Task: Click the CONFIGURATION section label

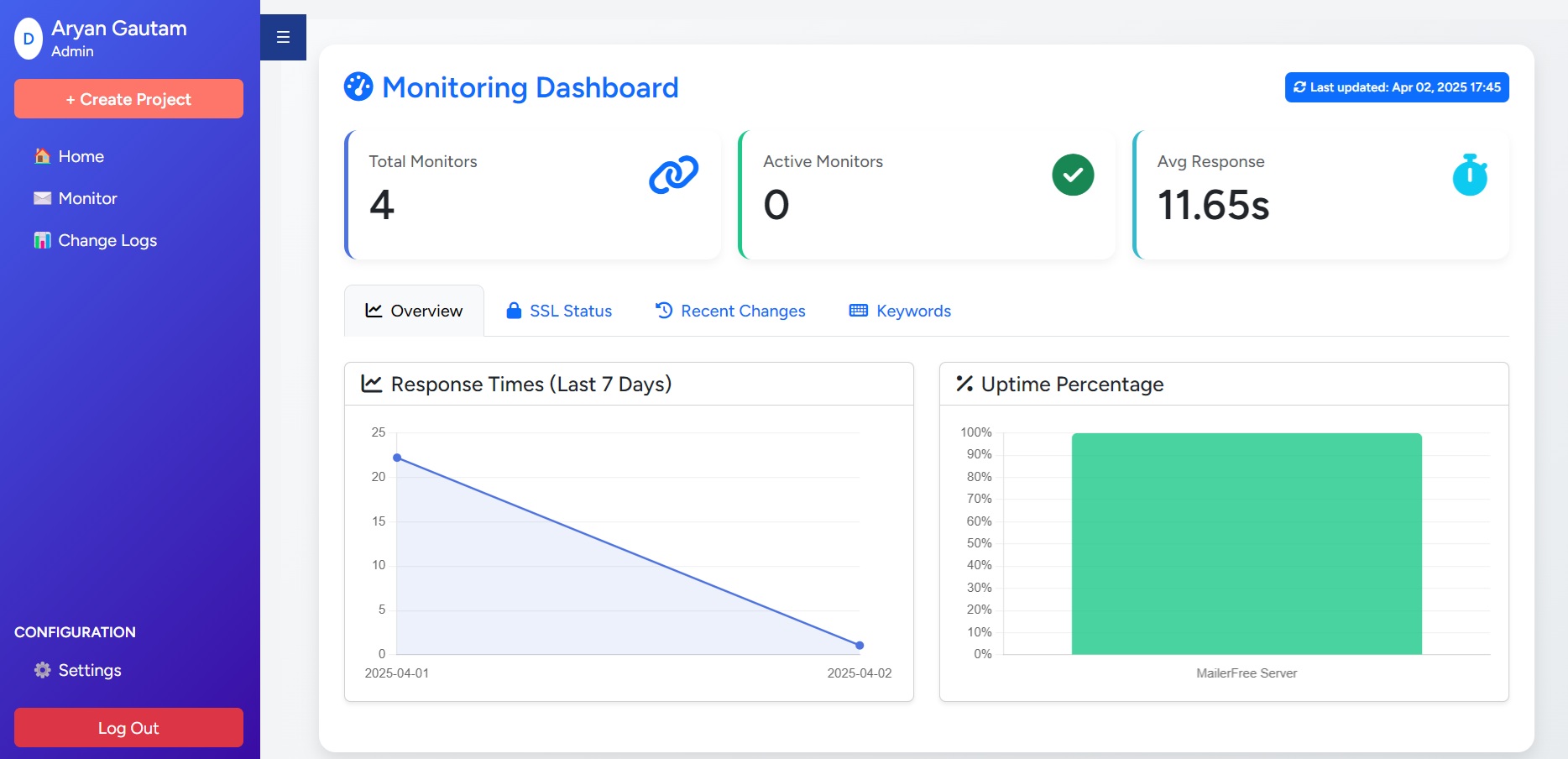Action: coord(75,632)
